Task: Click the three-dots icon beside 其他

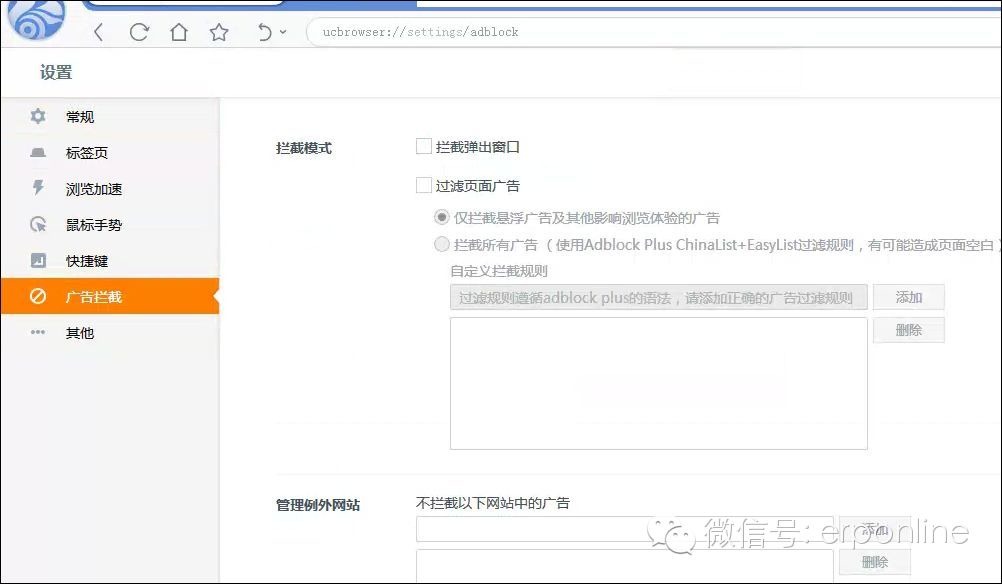Action: tap(38, 332)
